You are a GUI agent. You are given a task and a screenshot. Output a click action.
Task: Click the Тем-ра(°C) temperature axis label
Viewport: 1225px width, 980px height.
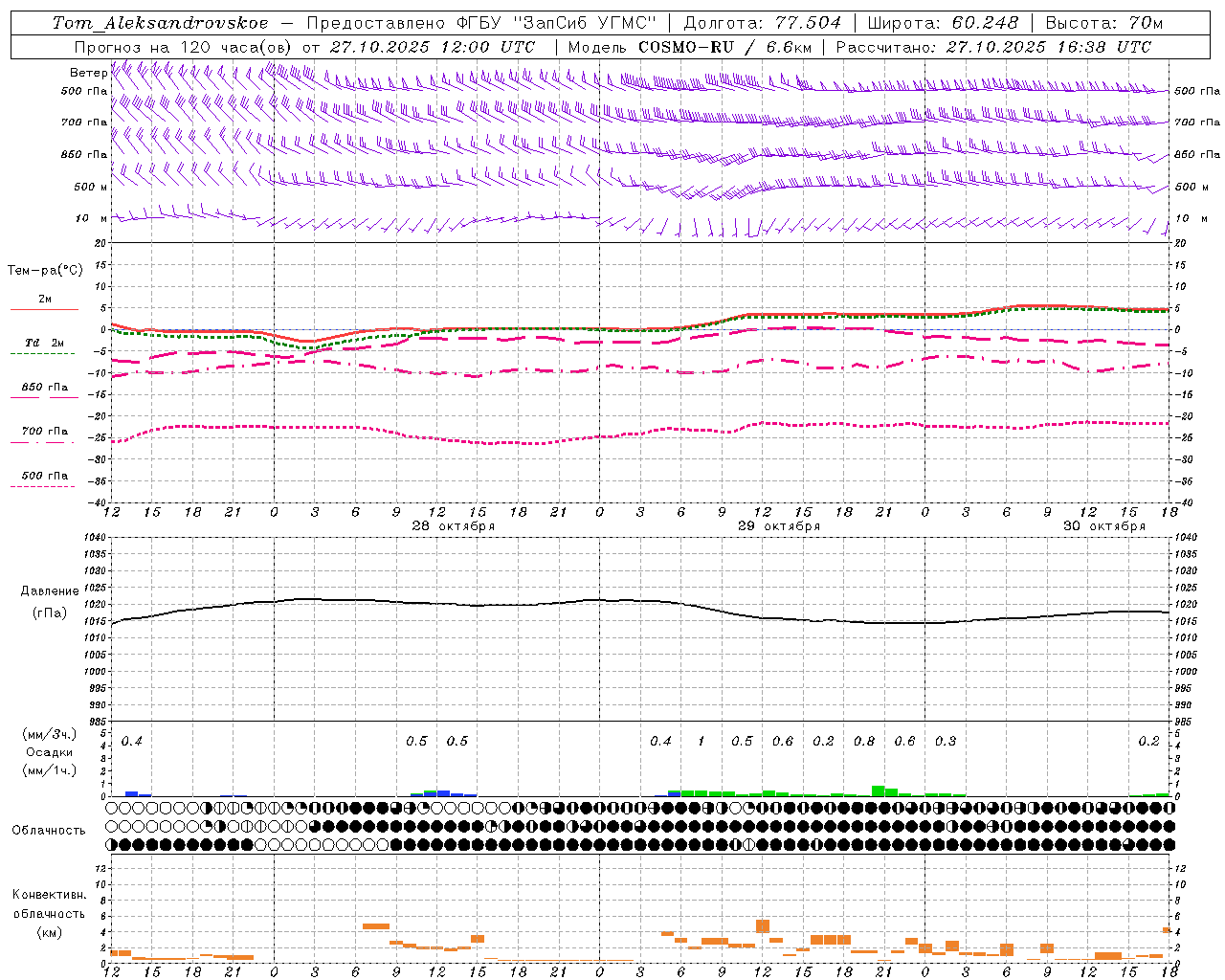tap(46, 271)
